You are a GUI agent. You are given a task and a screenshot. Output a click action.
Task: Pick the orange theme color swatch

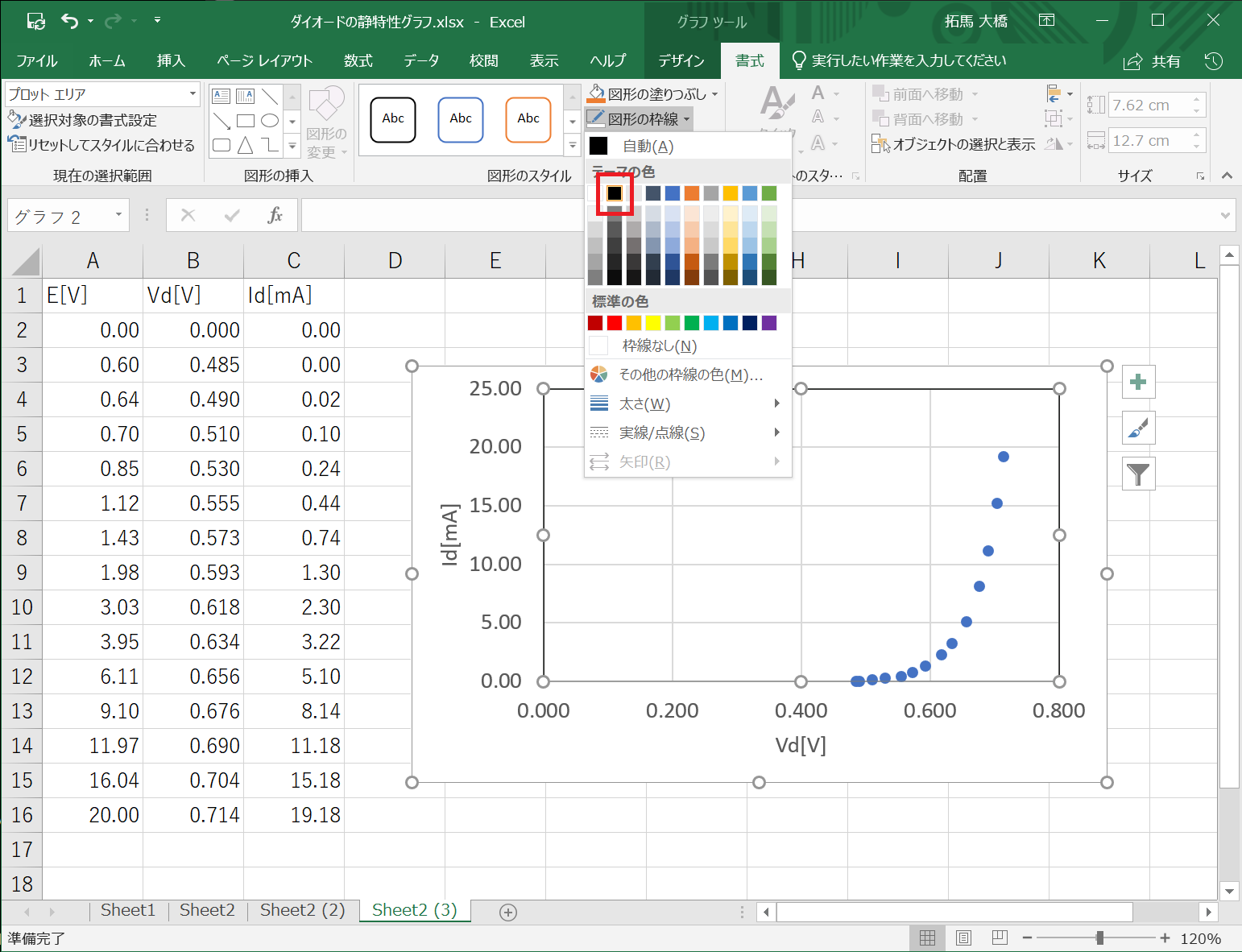pos(692,193)
